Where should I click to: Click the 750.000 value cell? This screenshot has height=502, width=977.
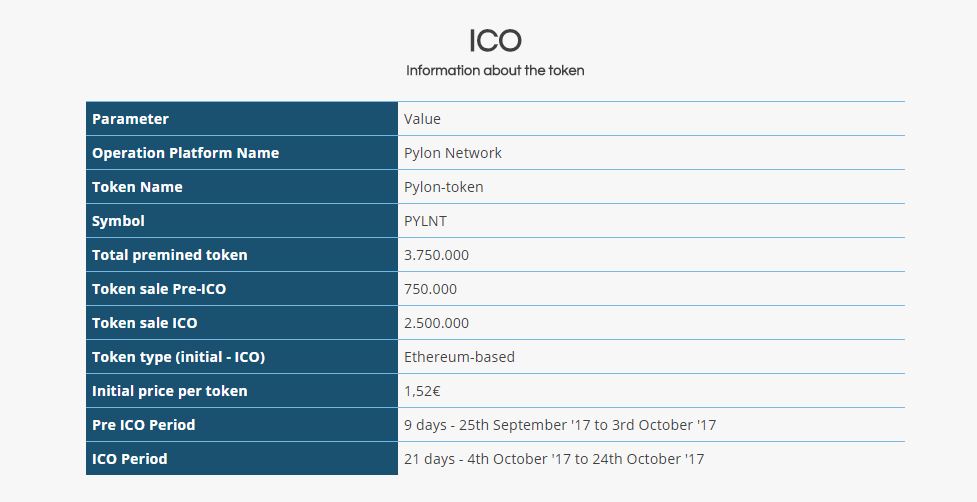pyautogui.click(x=651, y=289)
